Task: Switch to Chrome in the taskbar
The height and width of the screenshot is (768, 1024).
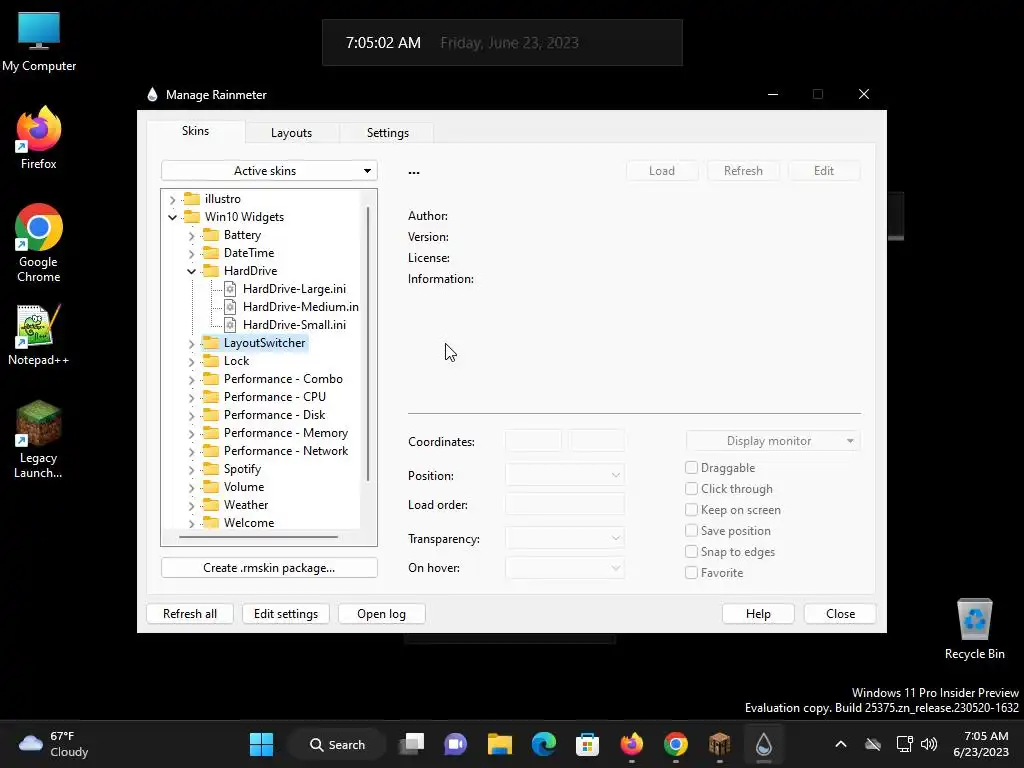Action: pyautogui.click(x=675, y=744)
